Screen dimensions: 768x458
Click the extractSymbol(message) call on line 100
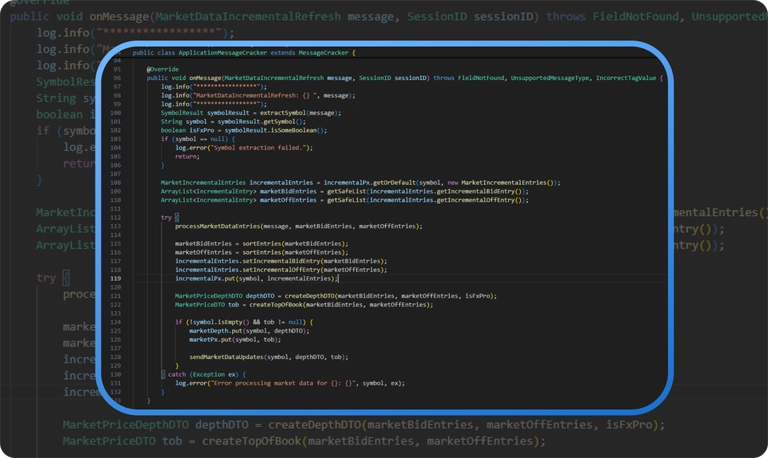(x=300, y=113)
